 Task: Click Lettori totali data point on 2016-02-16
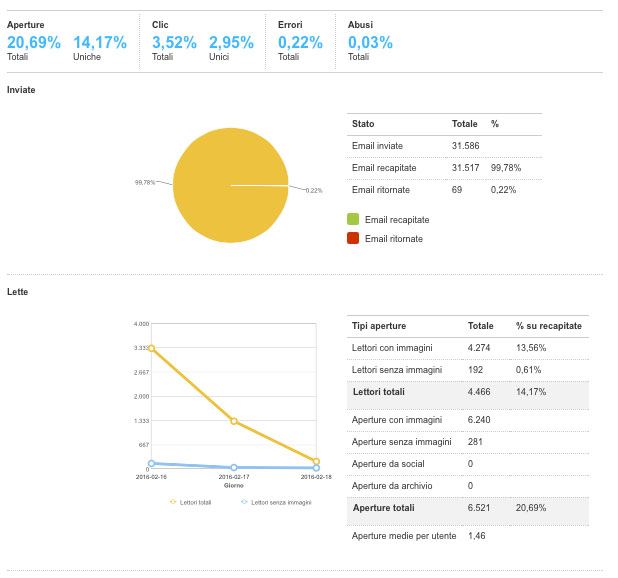151,348
